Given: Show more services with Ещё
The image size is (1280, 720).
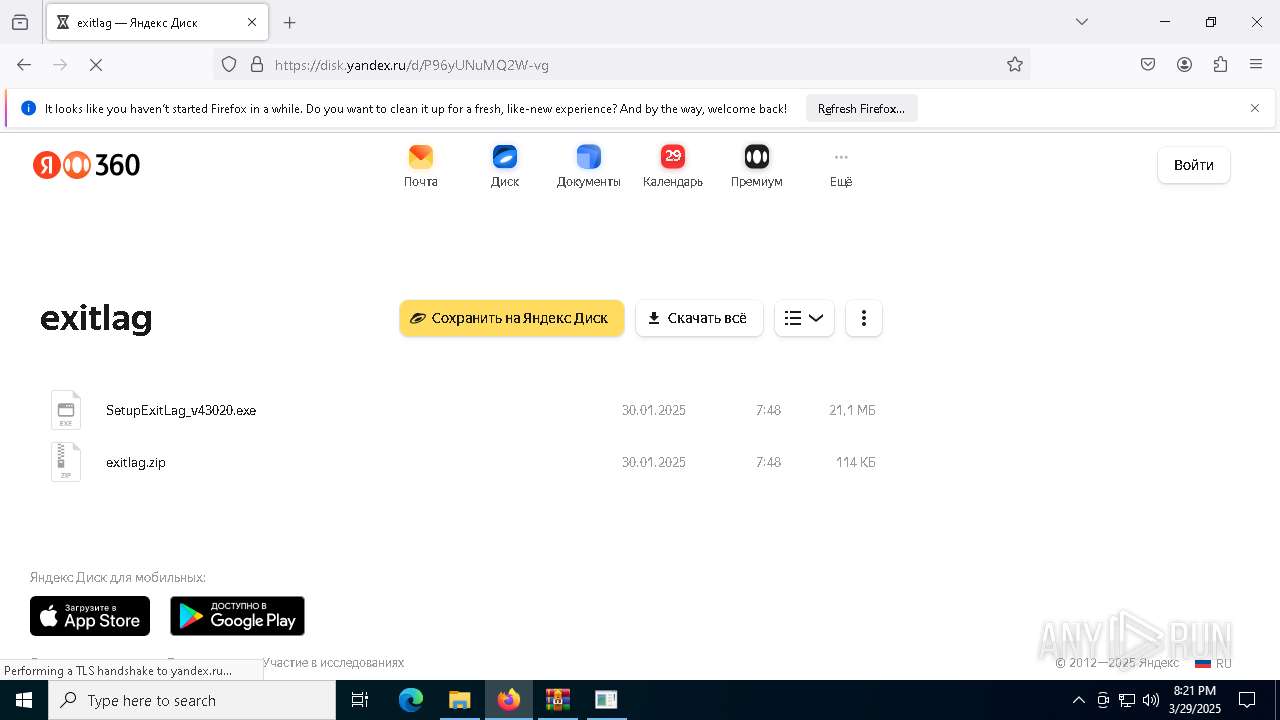Looking at the screenshot, I should pos(841,166).
